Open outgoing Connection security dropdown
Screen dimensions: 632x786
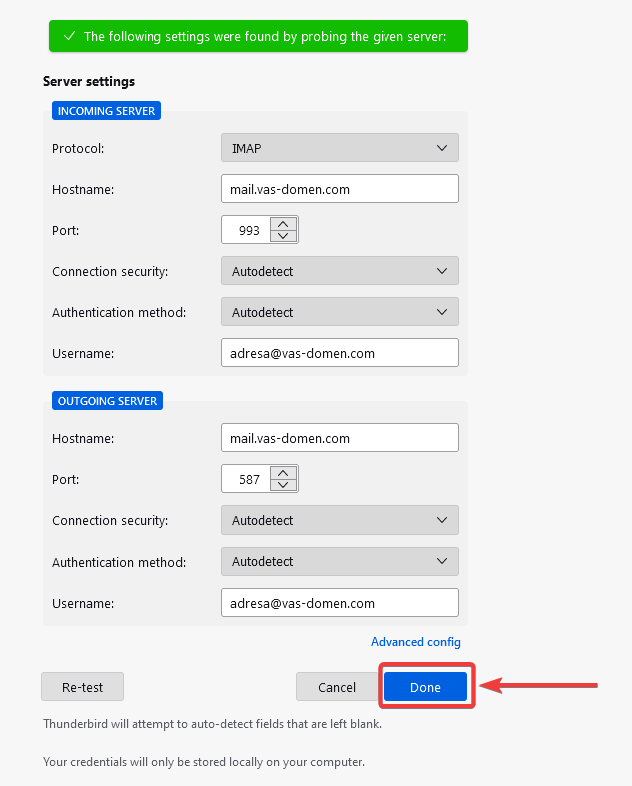click(340, 520)
